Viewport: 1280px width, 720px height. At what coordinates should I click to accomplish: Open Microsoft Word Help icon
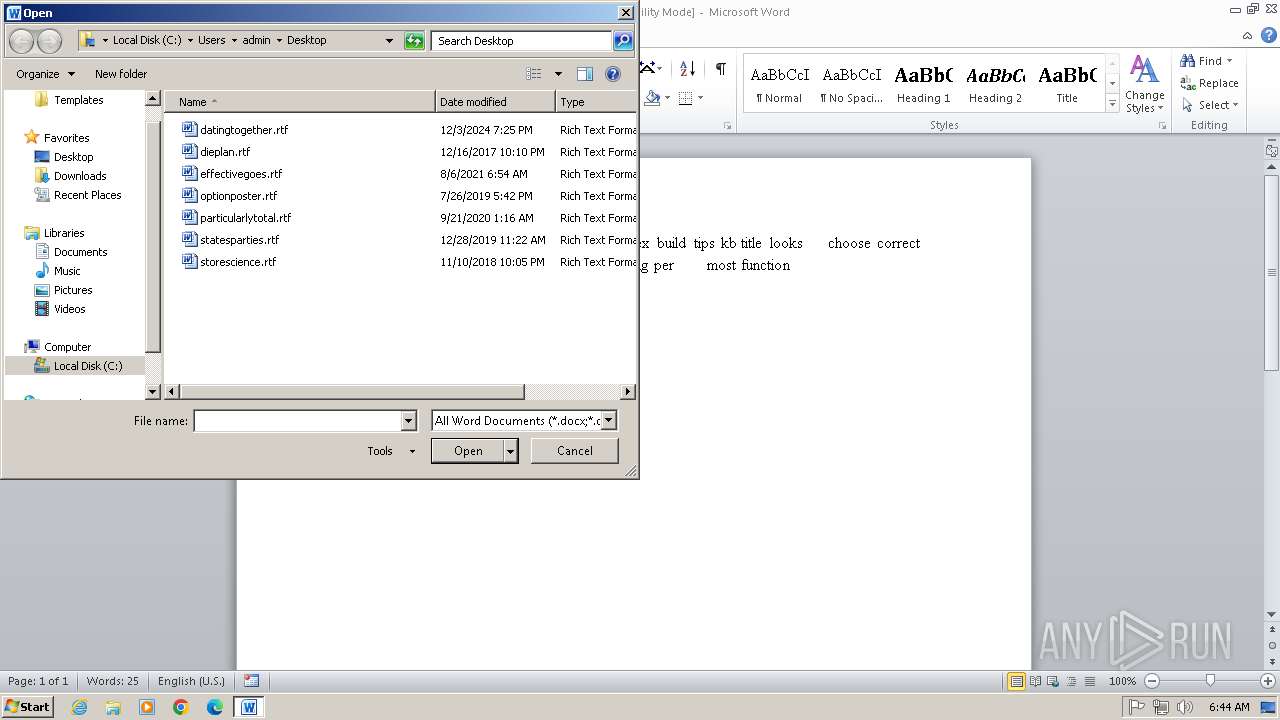click(x=1268, y=35)
